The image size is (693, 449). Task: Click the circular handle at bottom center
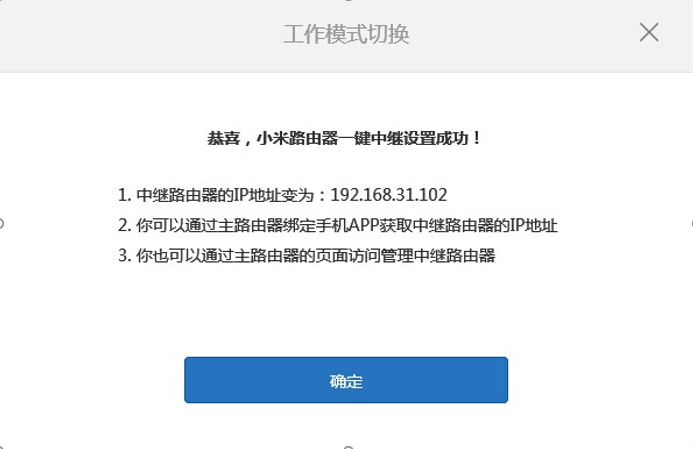(x=348, y=447)
